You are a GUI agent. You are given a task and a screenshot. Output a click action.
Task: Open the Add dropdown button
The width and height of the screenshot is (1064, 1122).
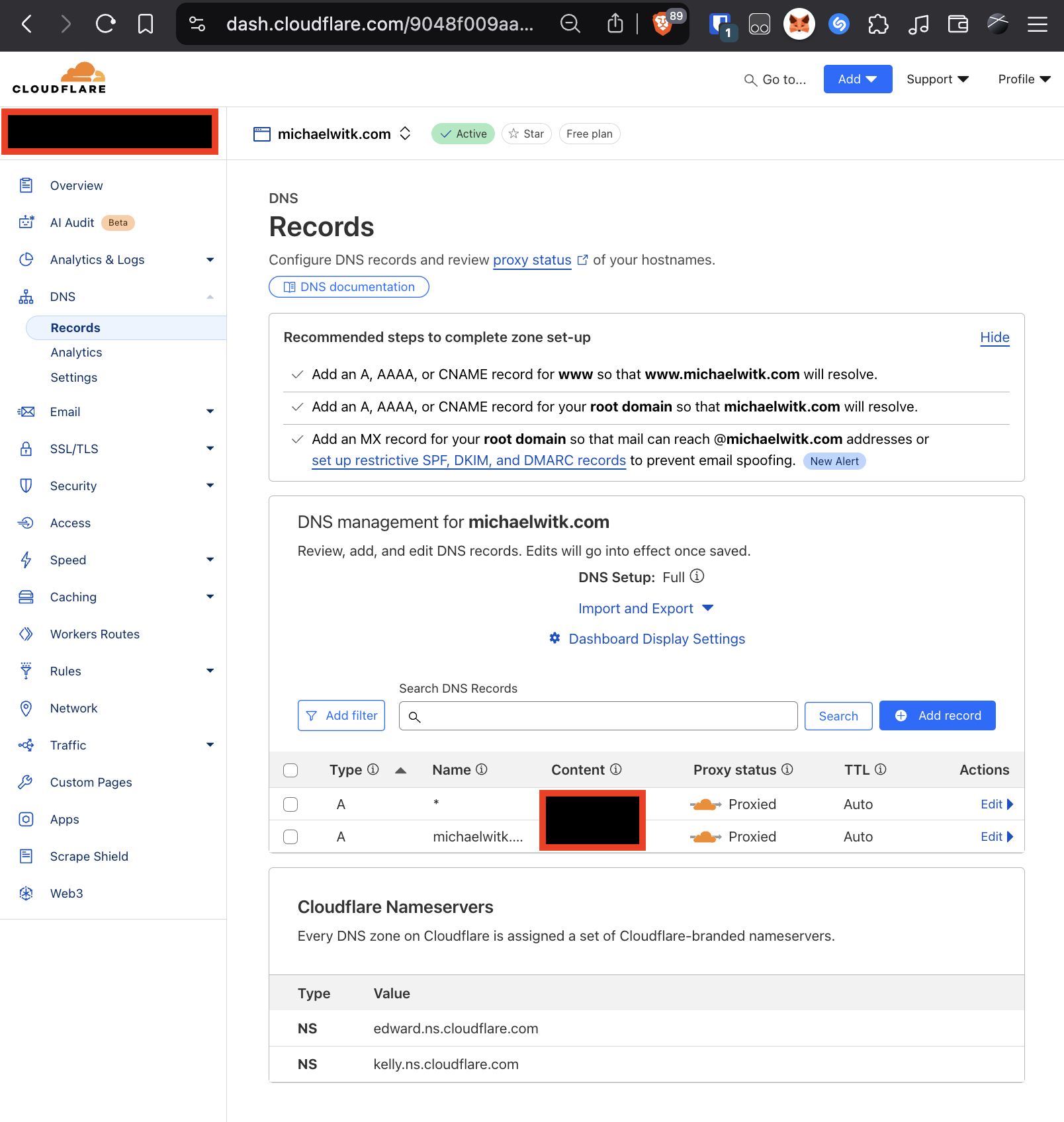click(x=858, y=79)
